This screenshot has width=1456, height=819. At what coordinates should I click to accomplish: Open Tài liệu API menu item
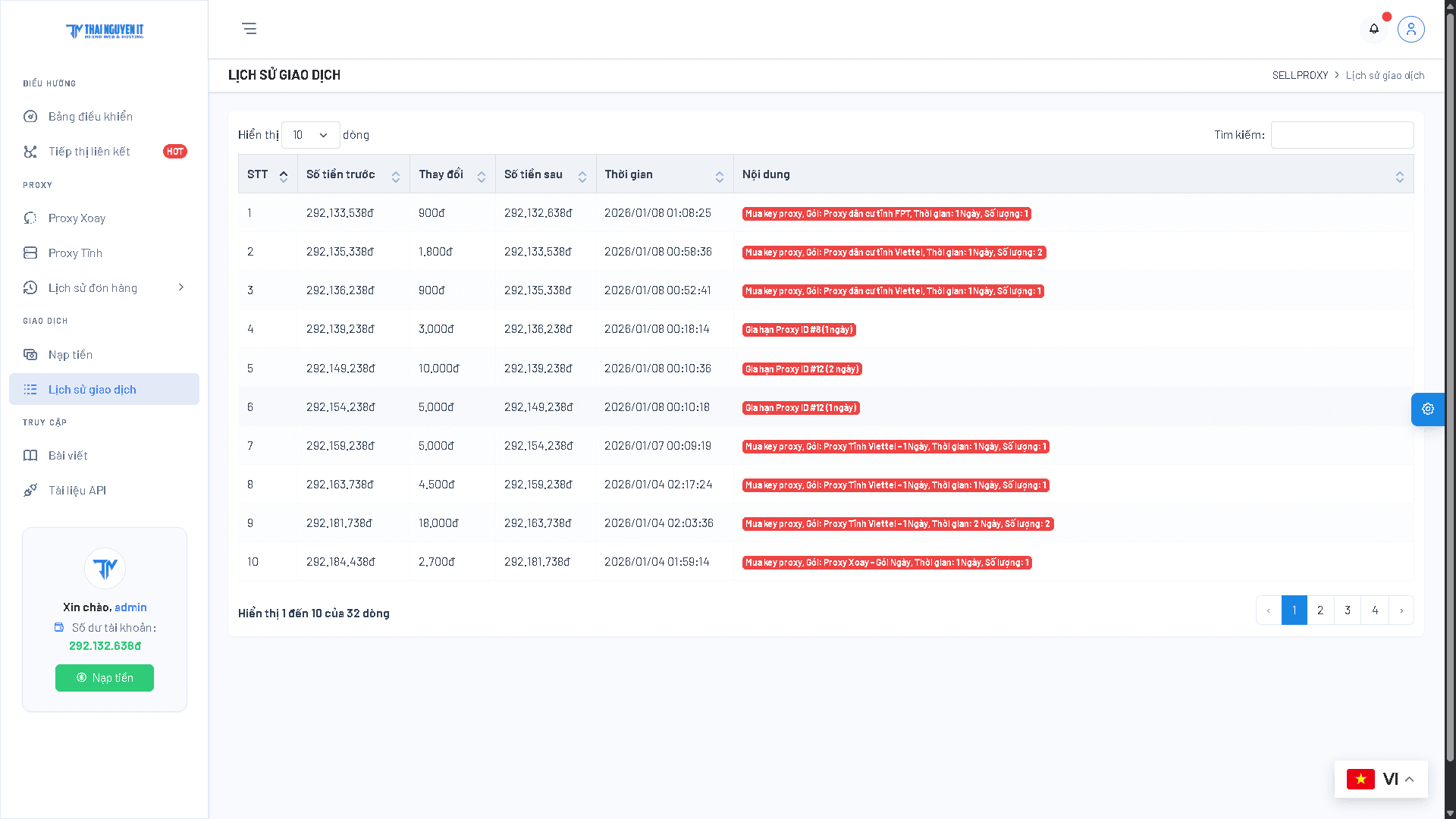[104, 490]
